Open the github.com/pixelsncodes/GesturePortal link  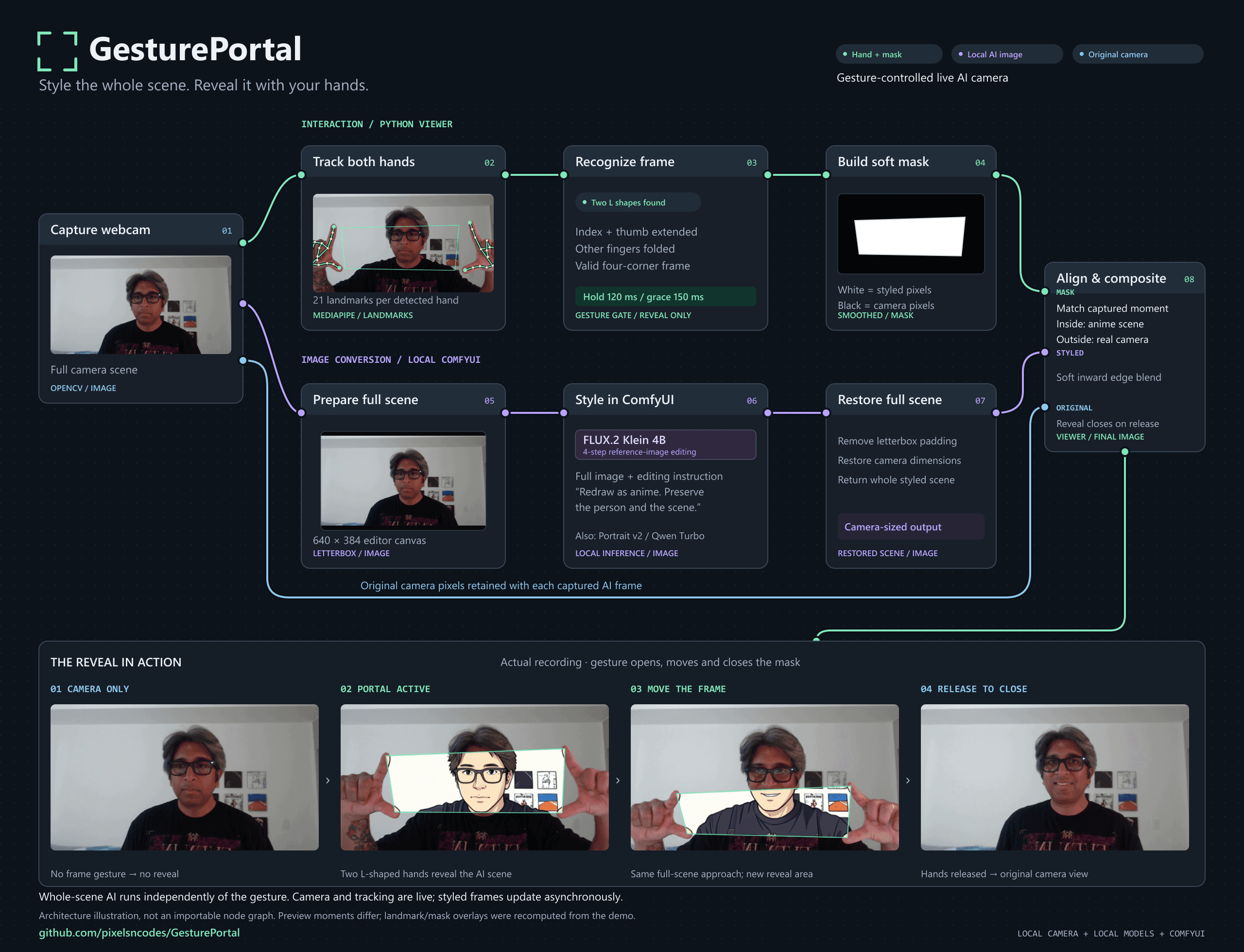point(139,932)
